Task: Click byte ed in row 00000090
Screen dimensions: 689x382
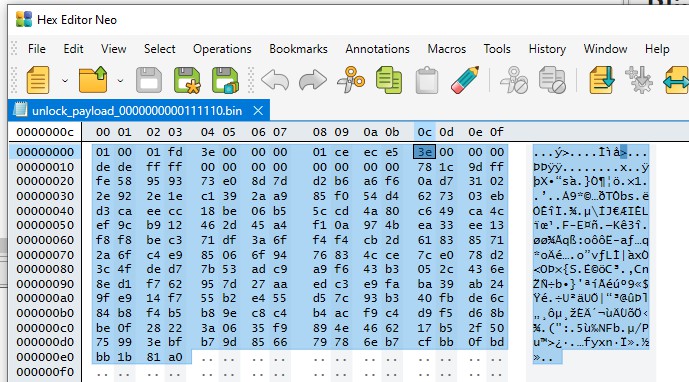Action: pos(319,284)
